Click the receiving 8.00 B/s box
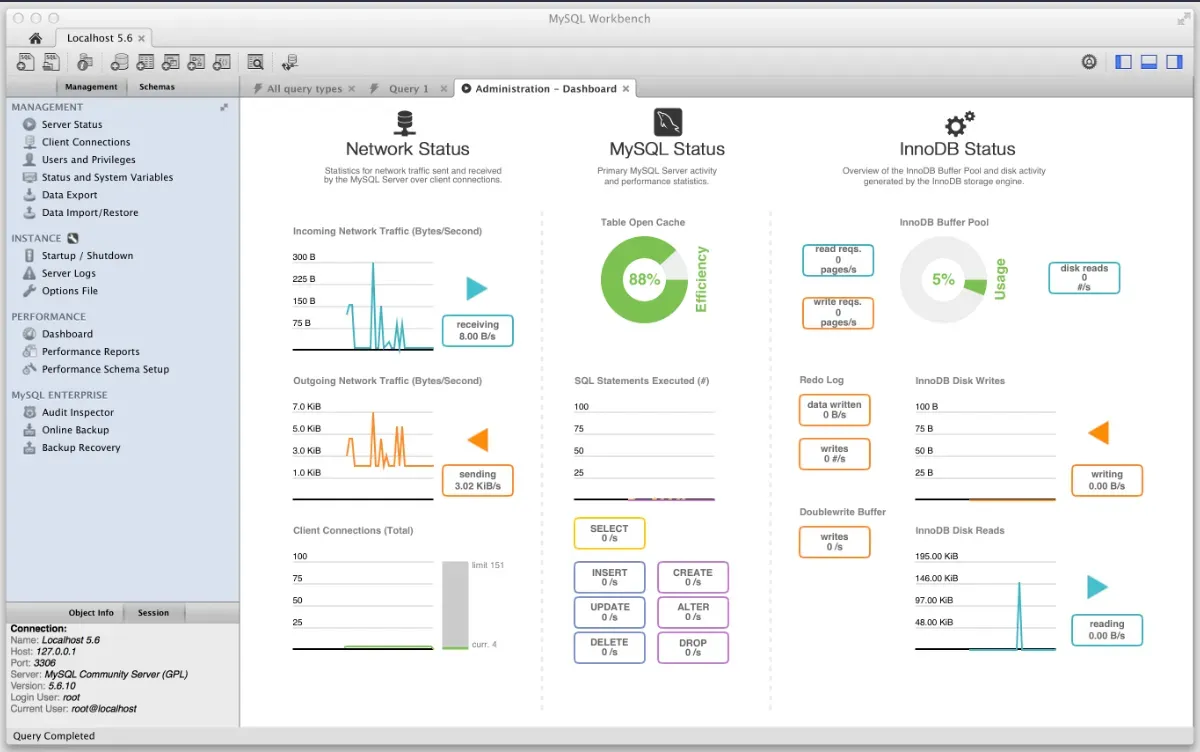 (478, 331)
